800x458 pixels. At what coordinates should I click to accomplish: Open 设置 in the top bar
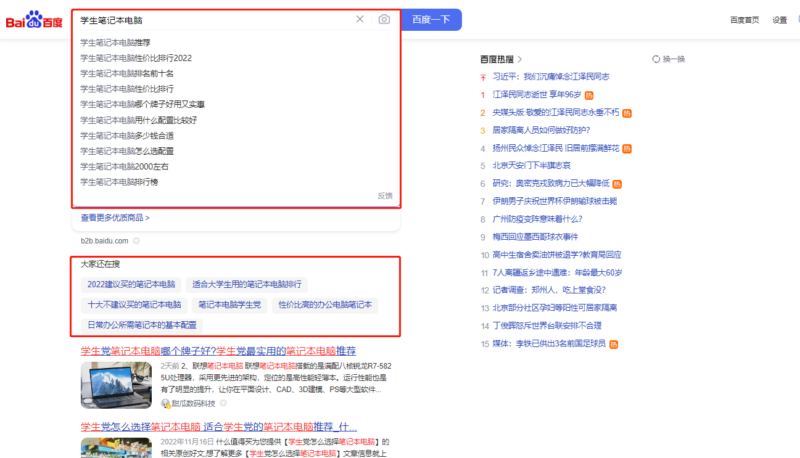click(780, 20)
